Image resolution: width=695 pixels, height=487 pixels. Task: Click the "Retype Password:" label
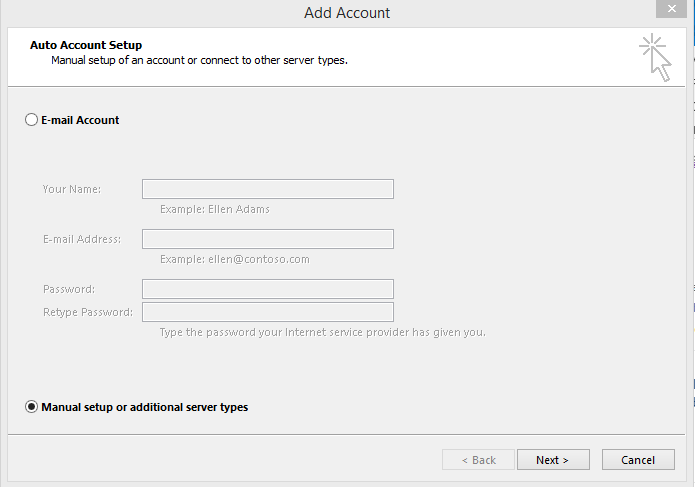88,312
